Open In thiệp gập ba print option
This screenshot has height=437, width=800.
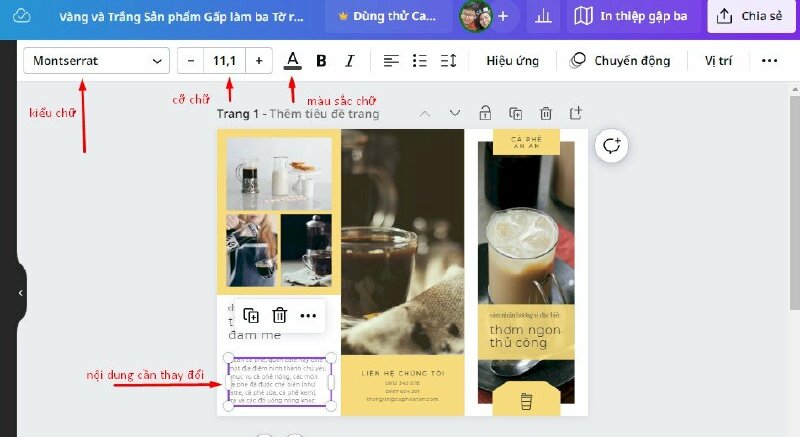pyautogui.click(x=634, y=17)
